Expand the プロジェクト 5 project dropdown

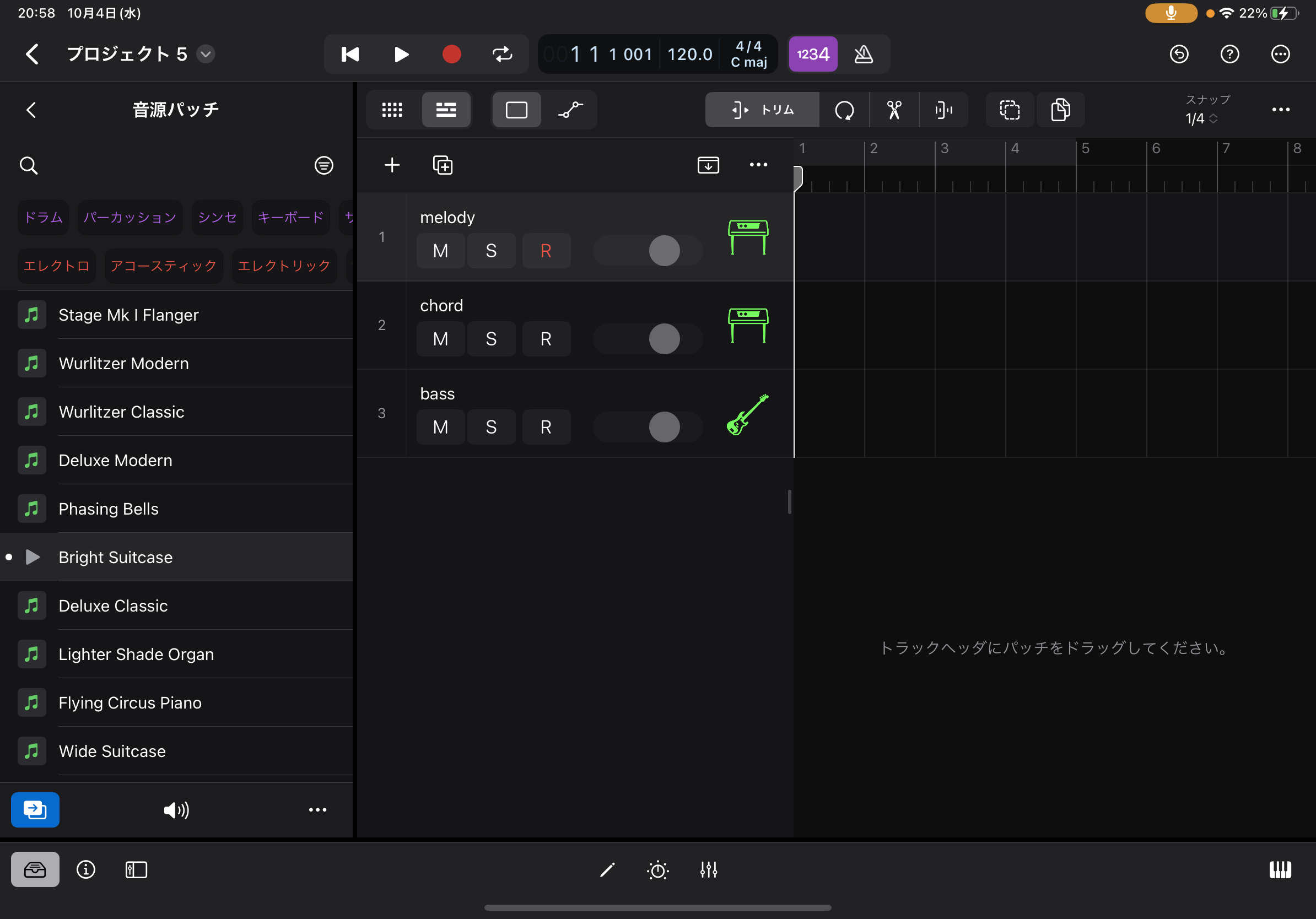[x=206, y=55]
